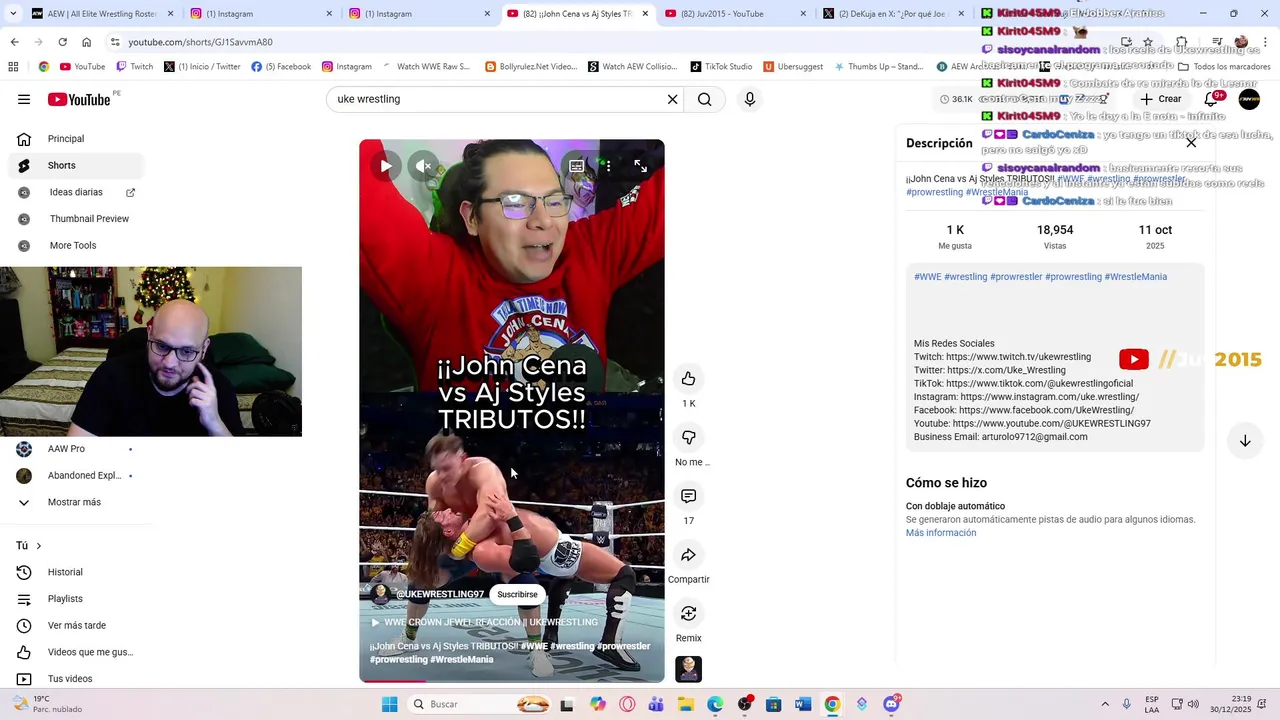The height and width of the screenshot is (720, 1280).
Task: Open Ideas diarias in sidebar
Action: click(x=76, y=192)
